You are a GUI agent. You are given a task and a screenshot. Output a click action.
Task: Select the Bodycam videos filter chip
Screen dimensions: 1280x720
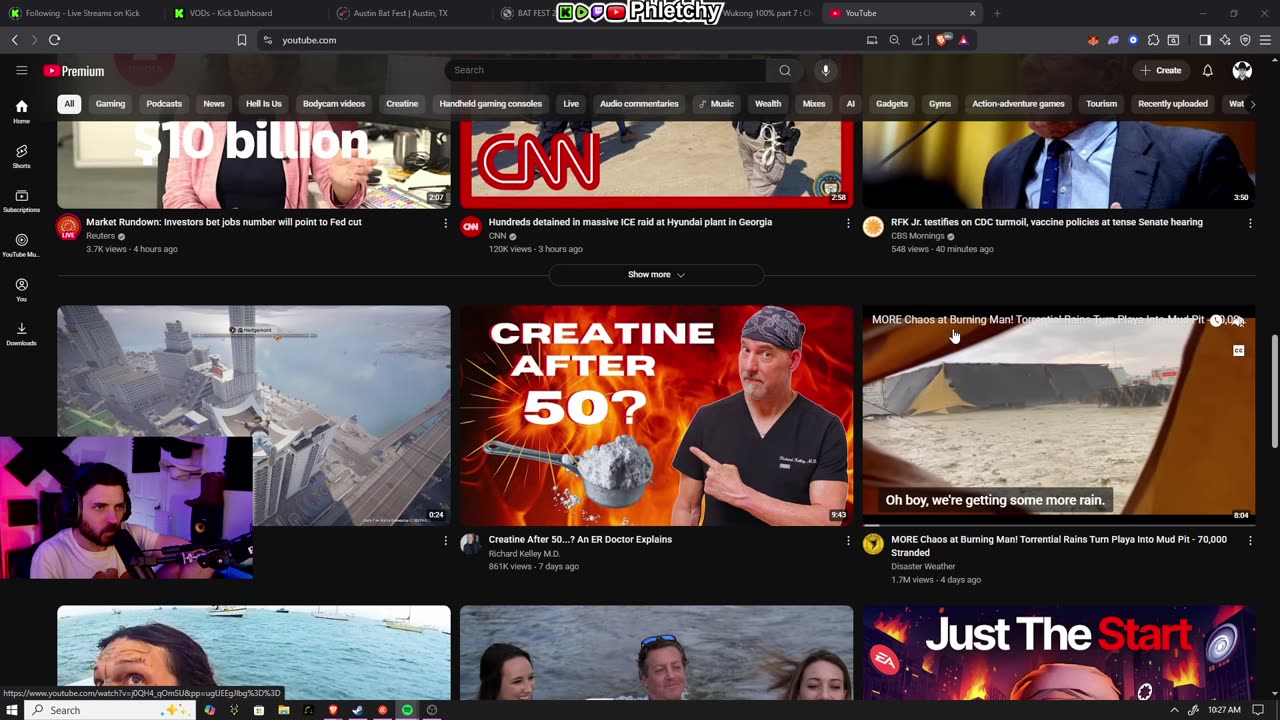pos(334,104)
